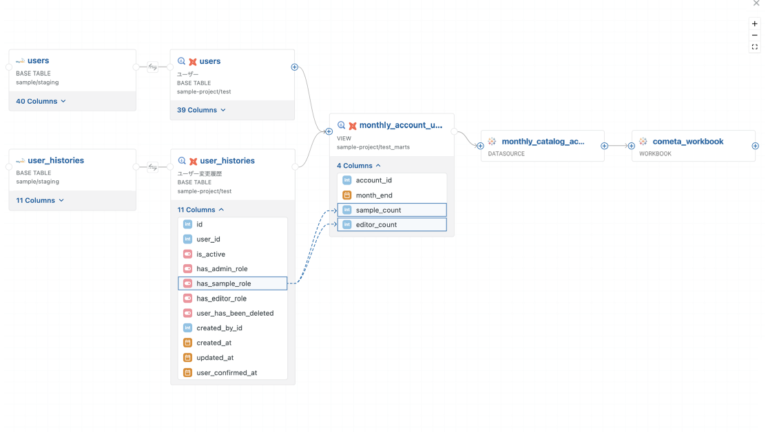Click plus connector right of sample-project users node
This screenshot has width=768, height=432.
click(294, 67)
